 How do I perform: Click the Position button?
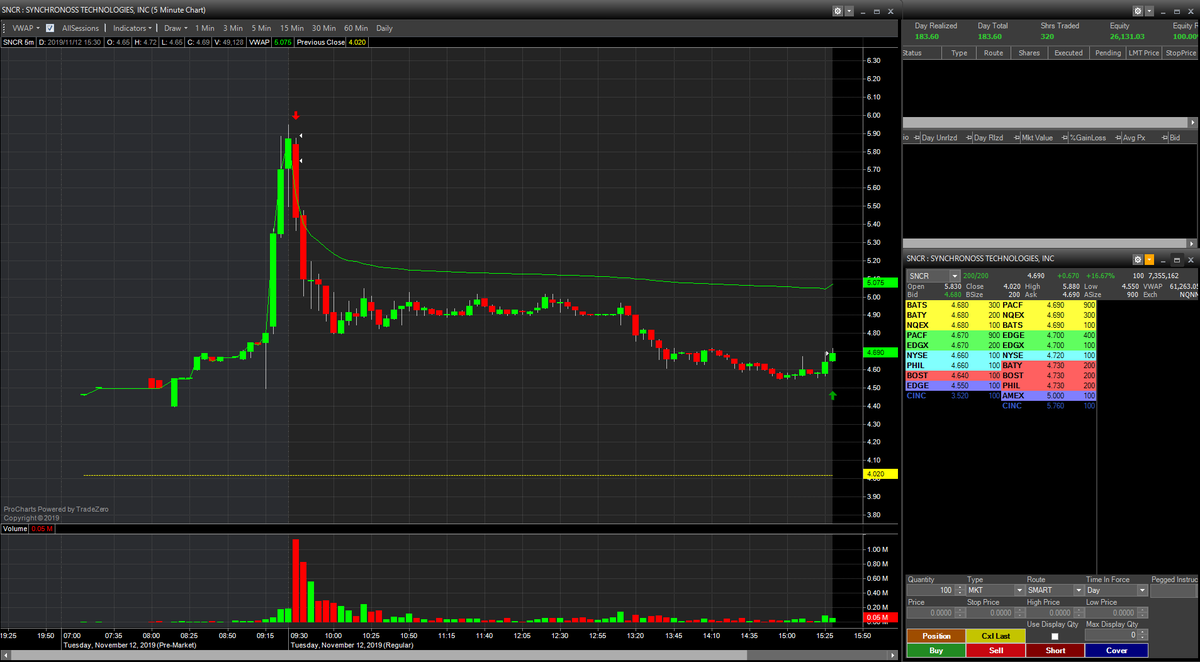coord(936,636)
